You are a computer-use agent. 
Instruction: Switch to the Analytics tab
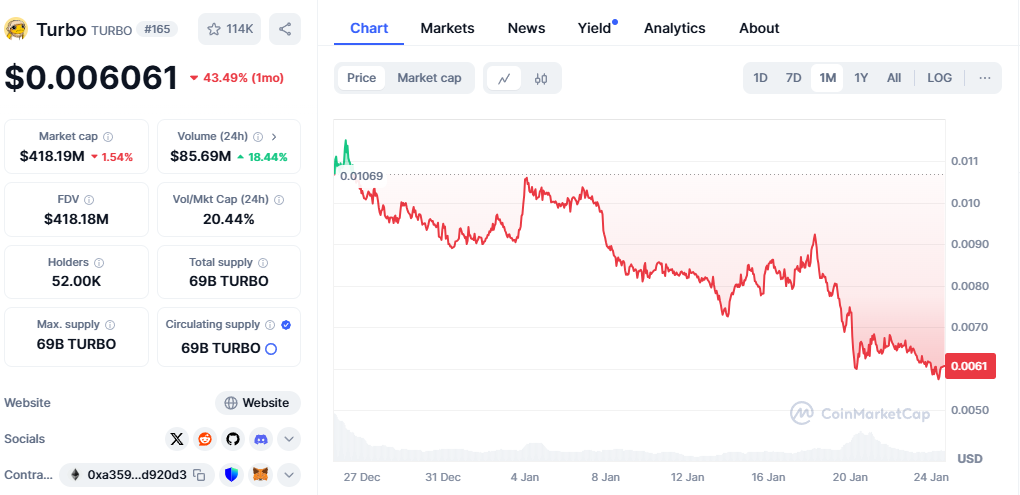coord(675,29)
